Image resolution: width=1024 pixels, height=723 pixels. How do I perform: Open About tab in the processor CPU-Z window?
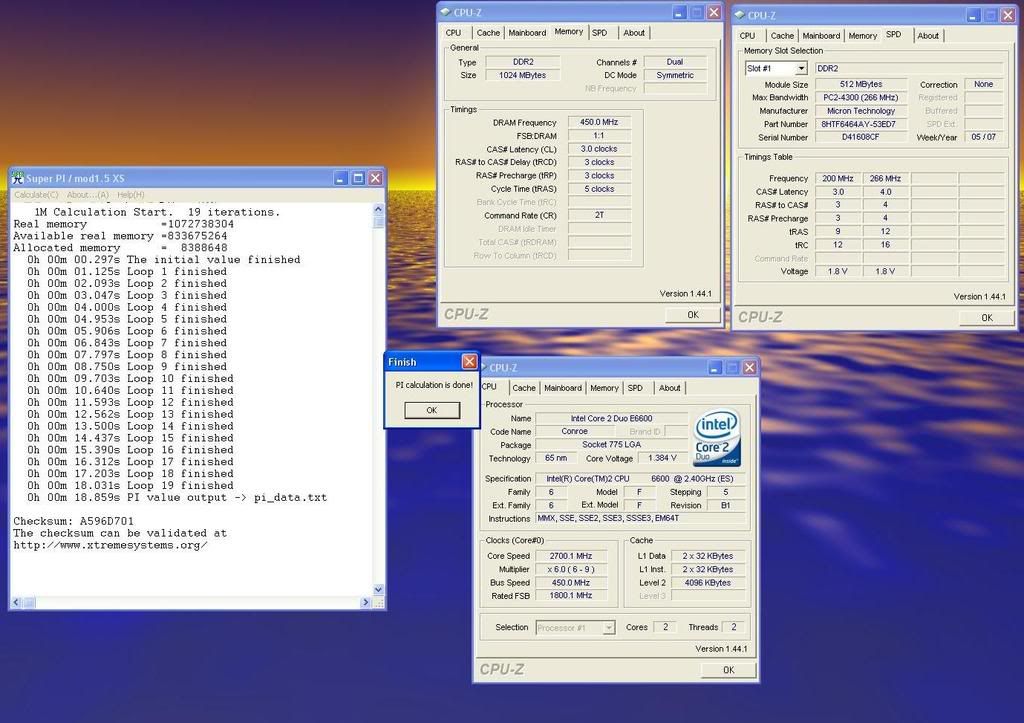669,388
